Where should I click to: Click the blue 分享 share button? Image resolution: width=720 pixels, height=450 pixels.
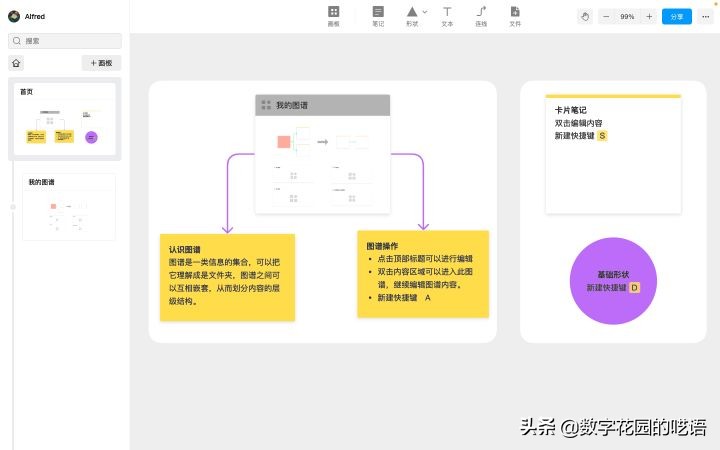tap(676, 17)
